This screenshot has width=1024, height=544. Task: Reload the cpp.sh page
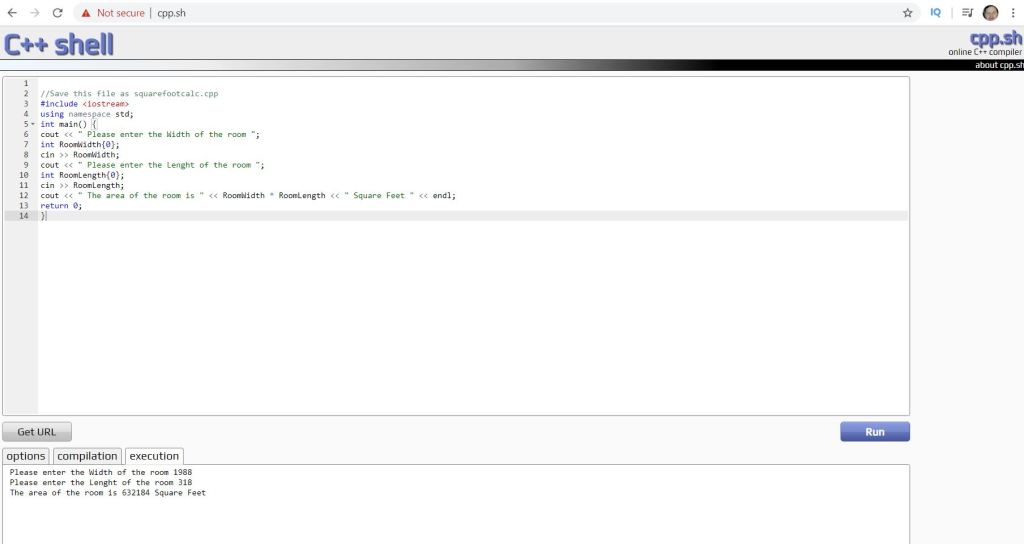tap(58, 13)
